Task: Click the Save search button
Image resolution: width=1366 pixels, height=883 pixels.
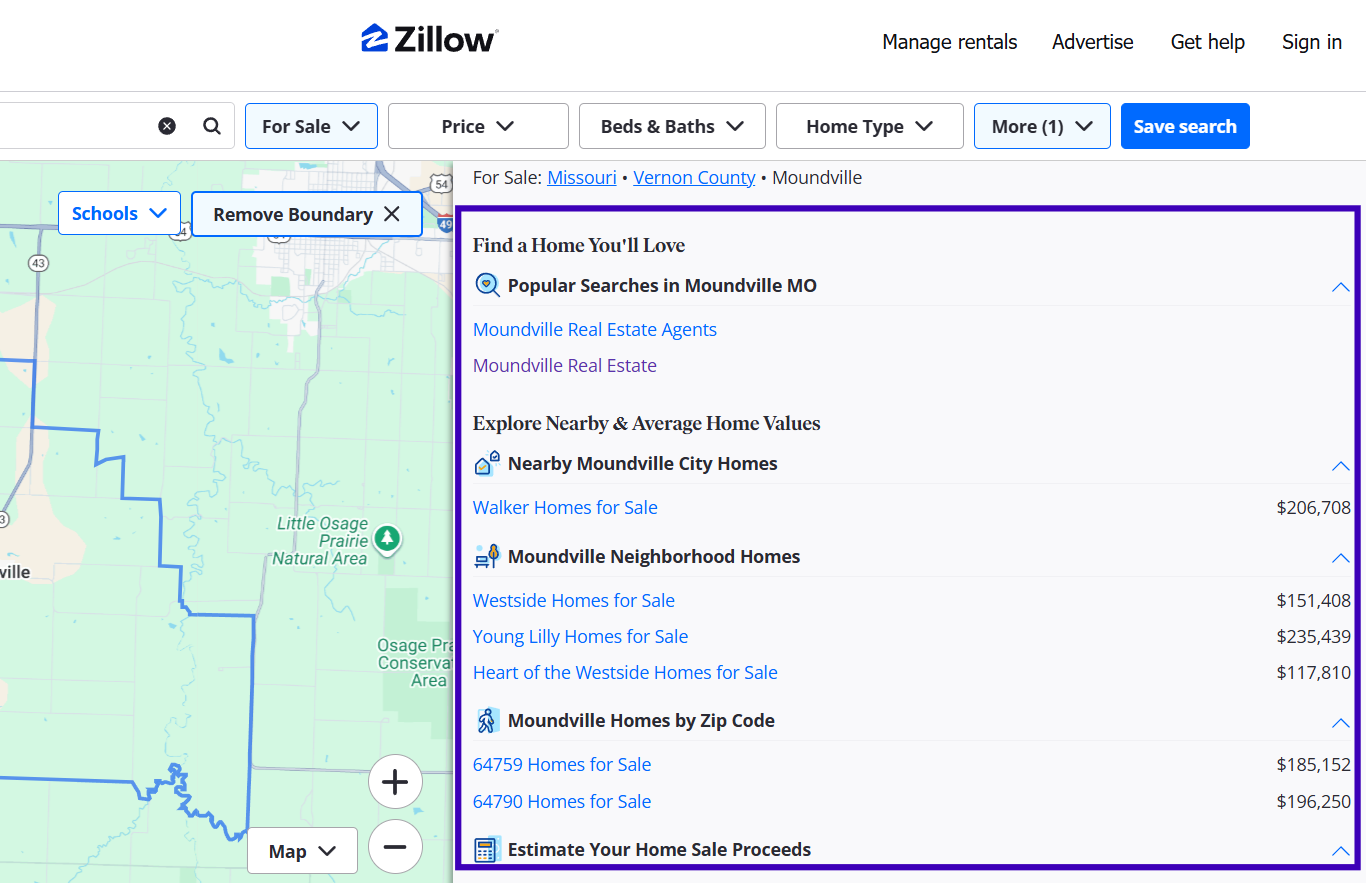Action: pyautogui.click(x=1185, y=125)
